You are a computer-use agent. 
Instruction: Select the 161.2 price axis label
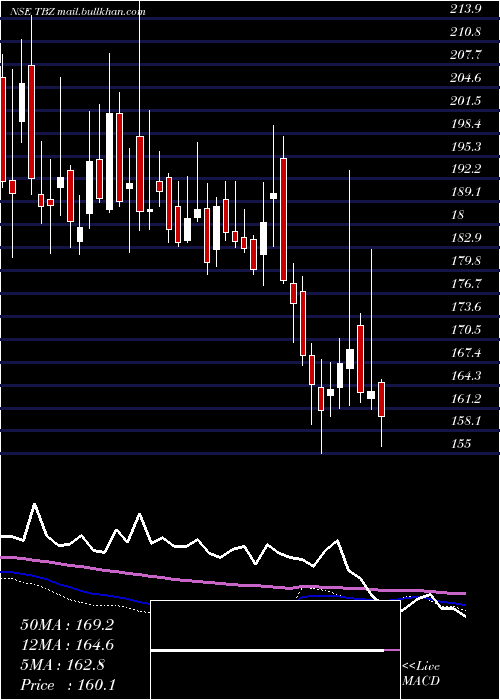point(466,398)
